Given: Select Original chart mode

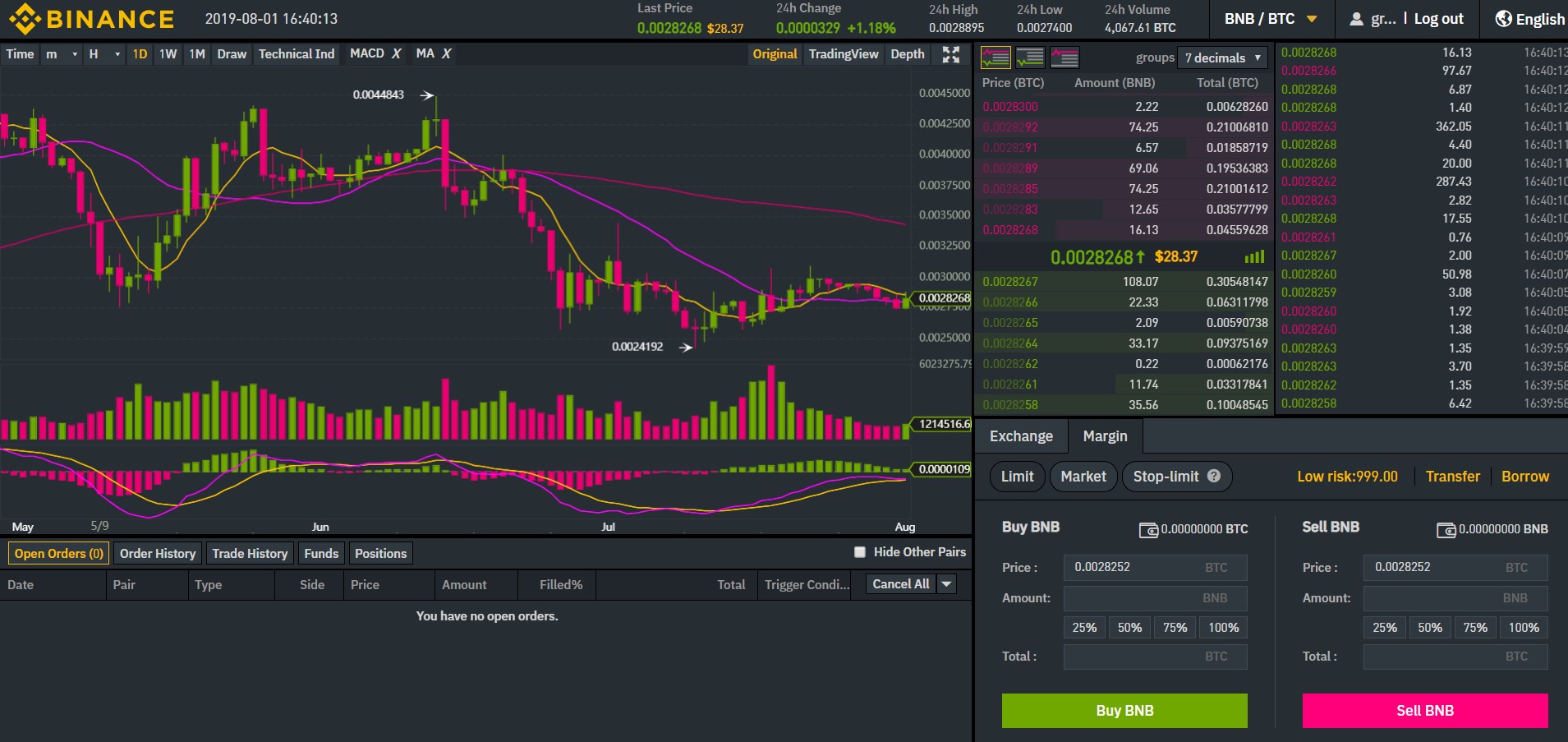Looking at the screenshot, I should pyautogui.click(x=775, y=54).
